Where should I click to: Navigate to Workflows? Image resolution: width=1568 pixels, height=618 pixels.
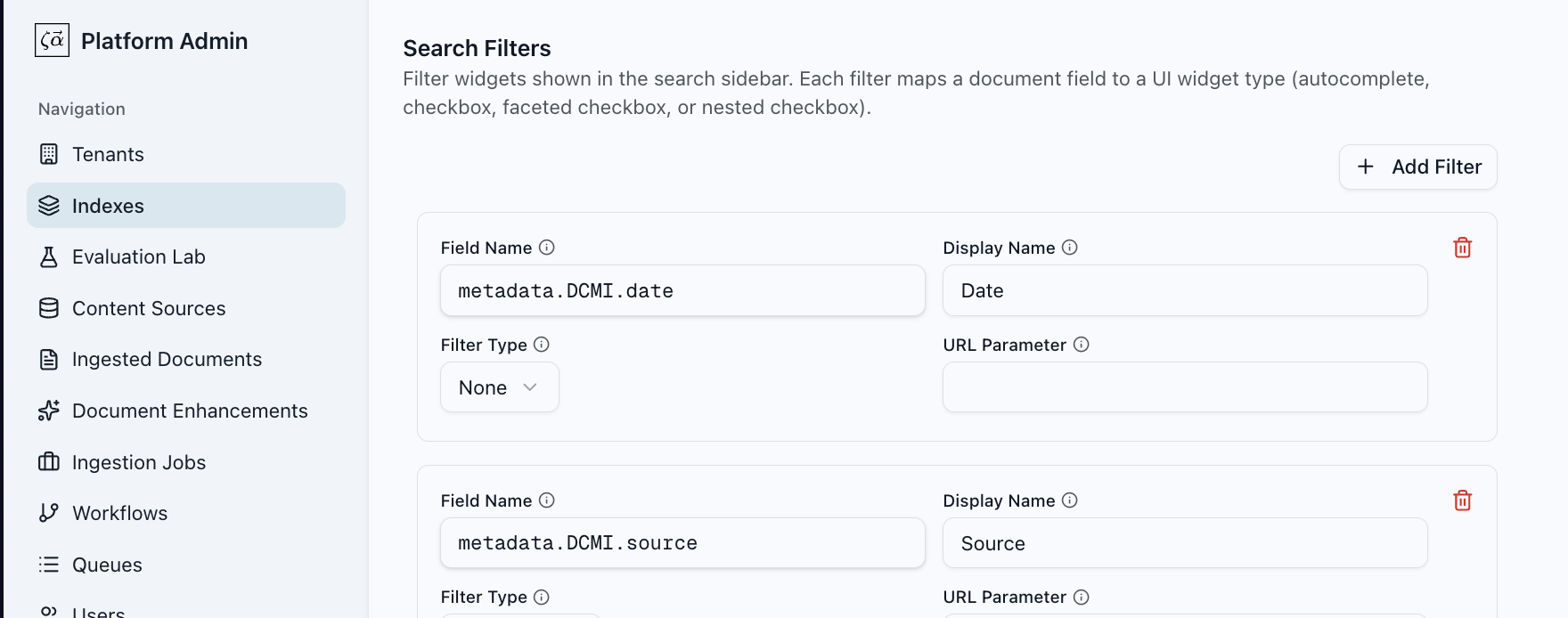[x=186, y=513]
